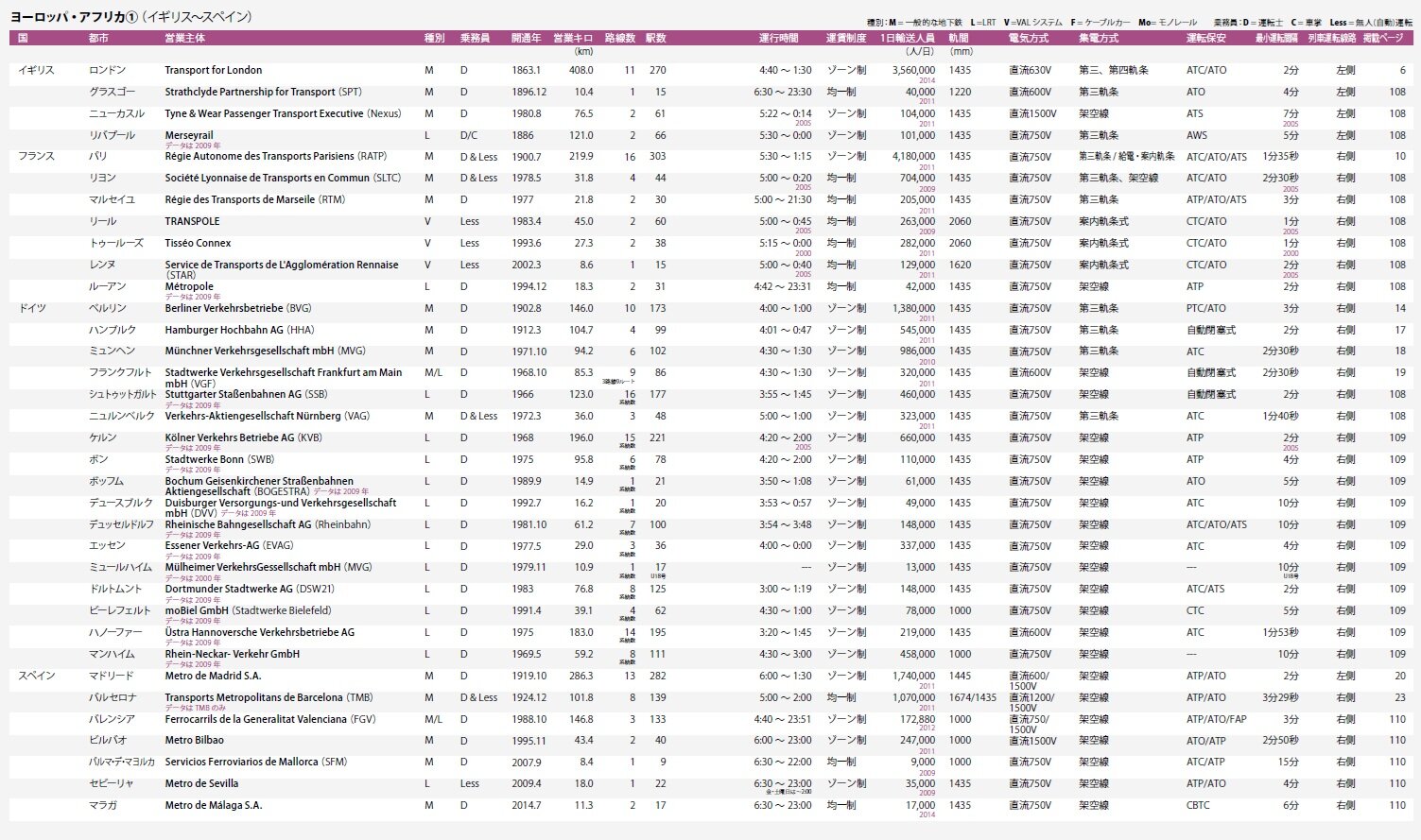Click the "営業キロ" column header
The height and width of the screenshot is (840, 1421).
[572, 39]
